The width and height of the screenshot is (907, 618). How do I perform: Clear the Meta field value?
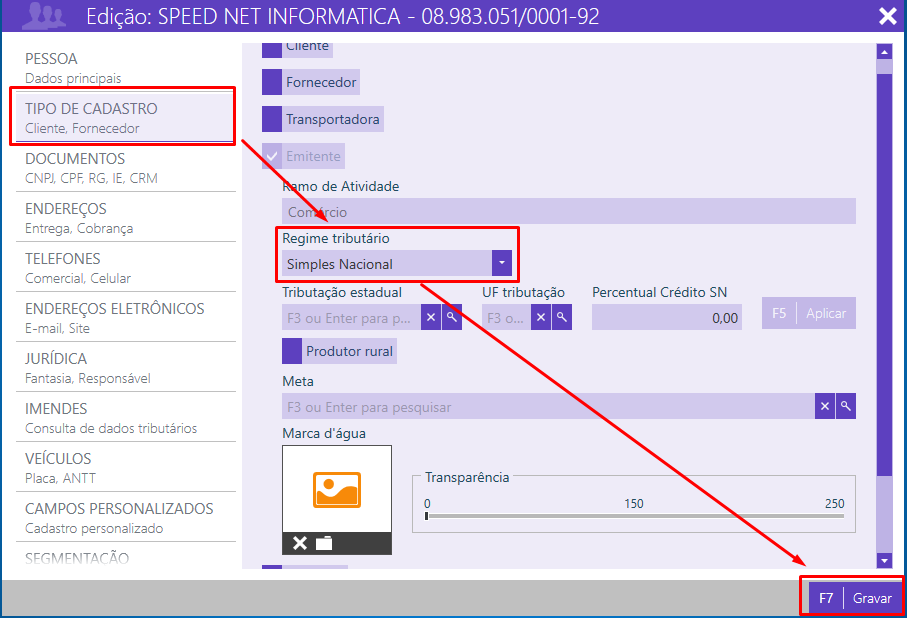pos(825,406)
